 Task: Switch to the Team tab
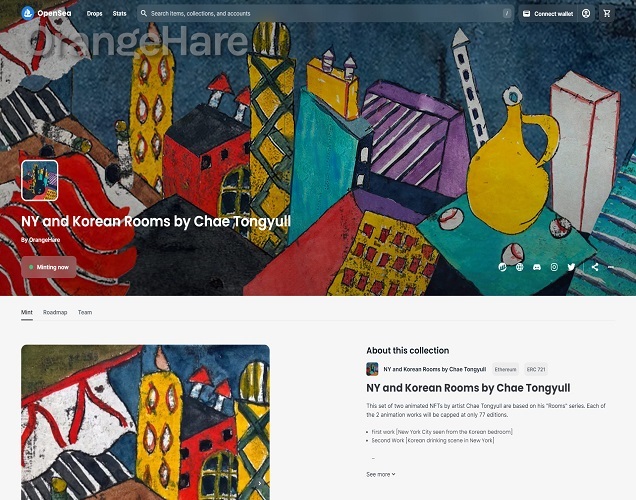tap(85, 312)
